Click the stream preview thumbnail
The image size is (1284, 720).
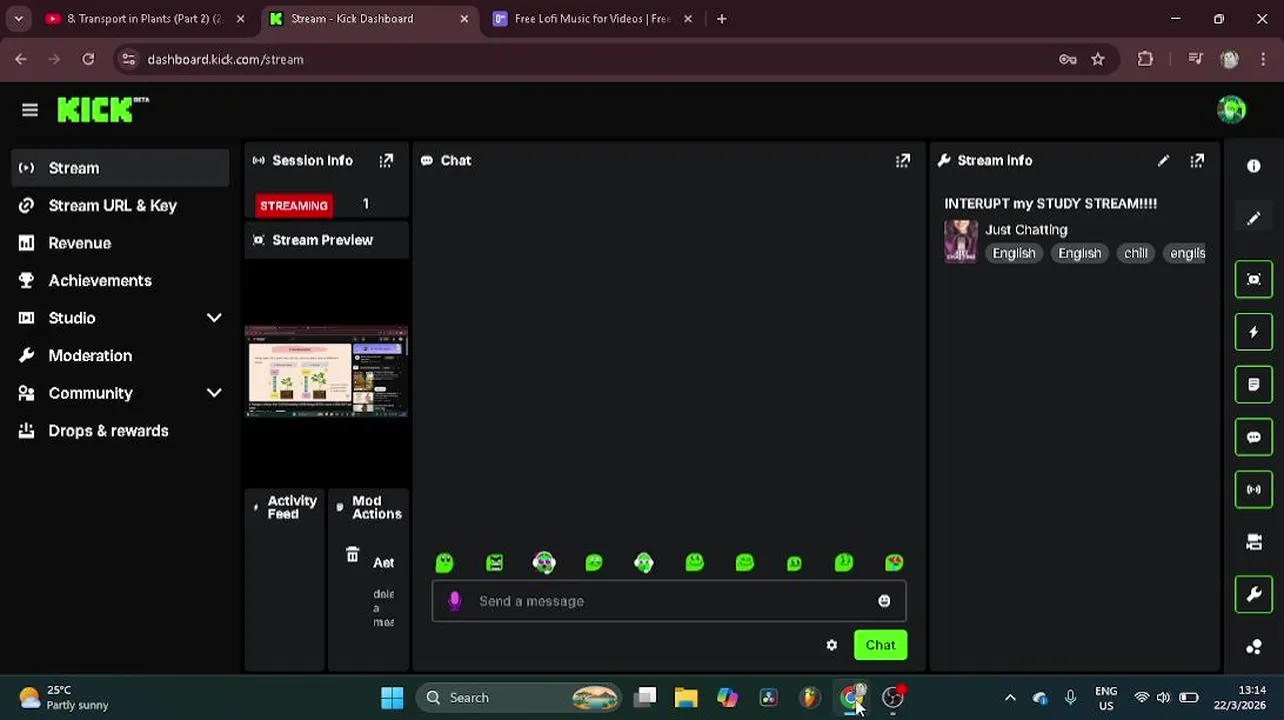pyautogui.click(x=326, y=371)
